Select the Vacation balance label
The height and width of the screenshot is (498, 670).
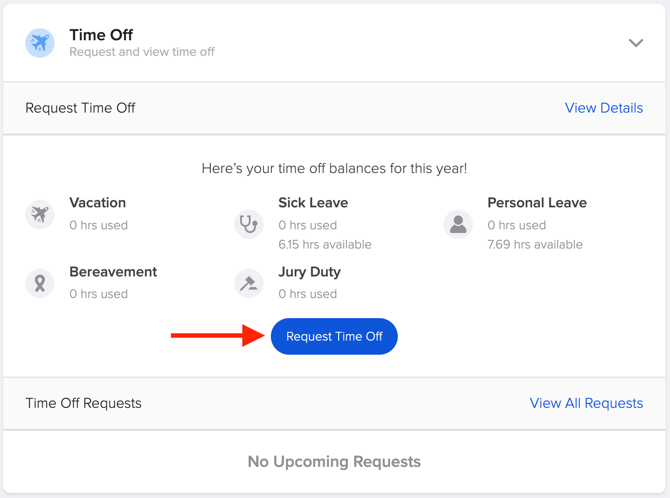click(x=97, y=203)
